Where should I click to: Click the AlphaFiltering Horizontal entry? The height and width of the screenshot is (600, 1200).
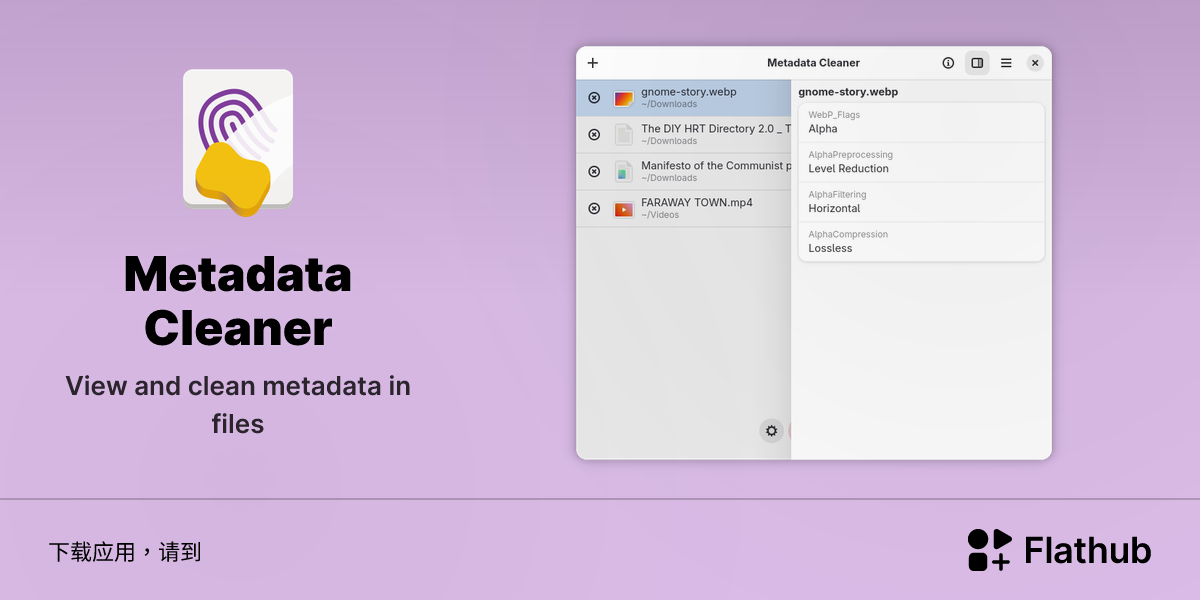coord(921,202)
